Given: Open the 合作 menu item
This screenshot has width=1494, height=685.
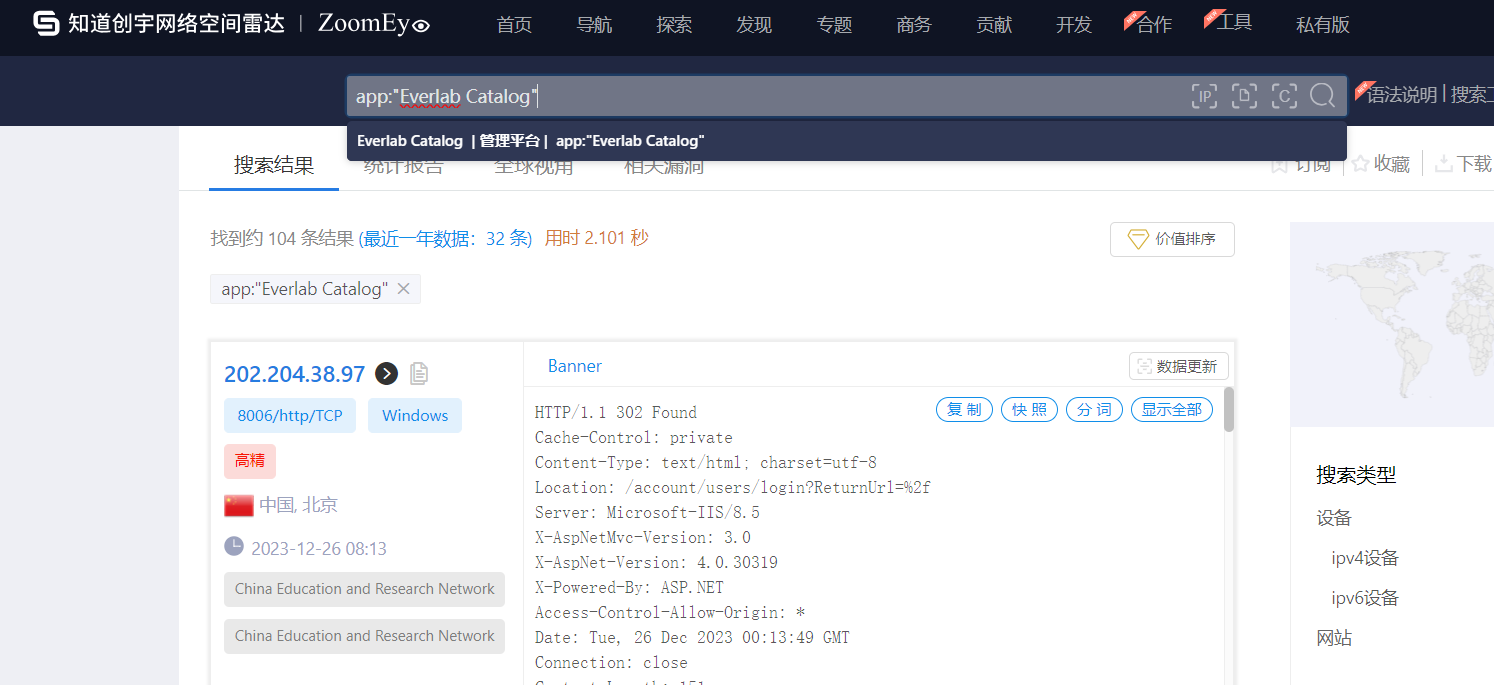Looking at the screenshot, I should 1154,25.
